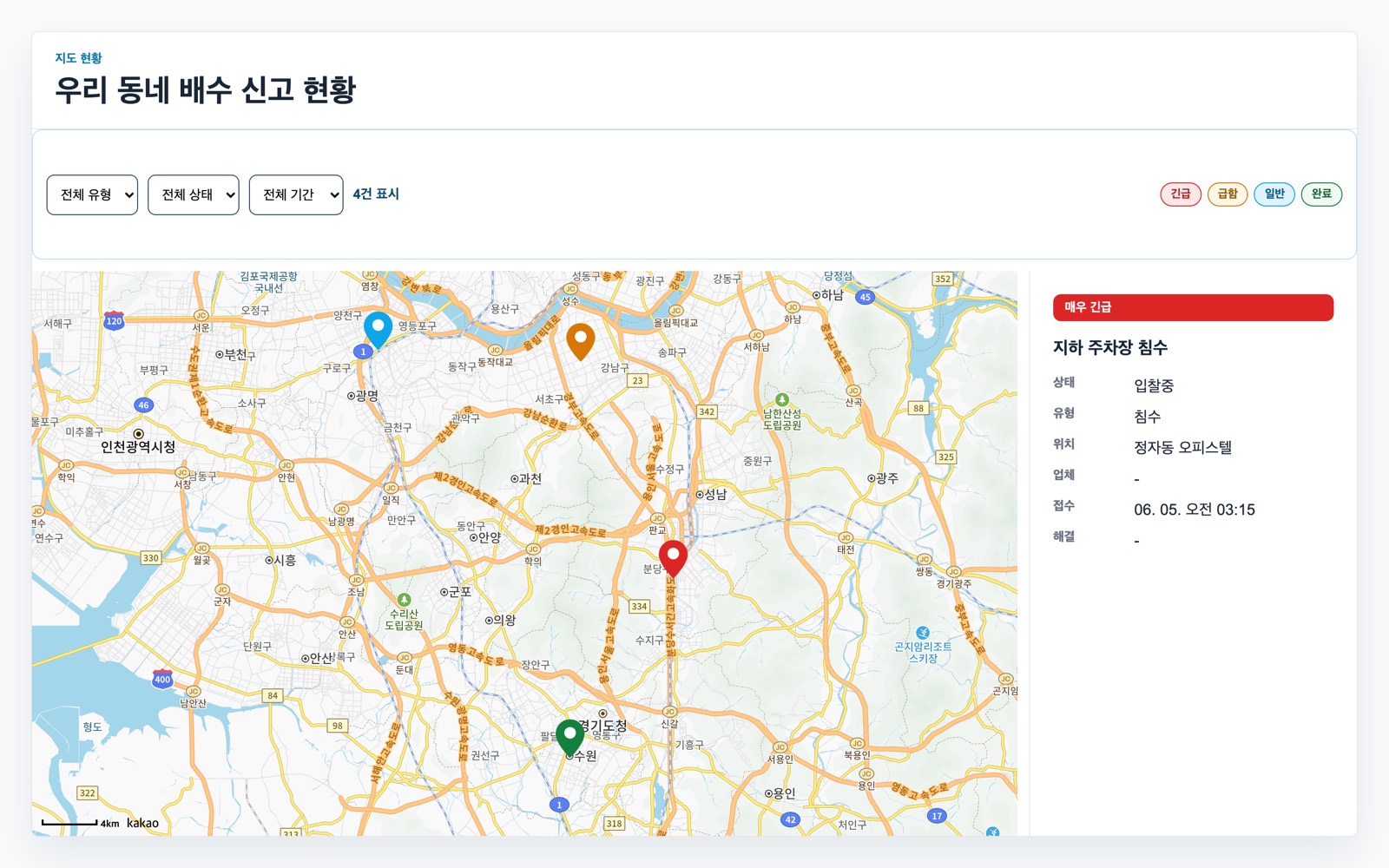This screenshot has height=868, width=1389.
Task: Click the 우리 동네 배수 신고 현황 heading
Action: [206, 90]
